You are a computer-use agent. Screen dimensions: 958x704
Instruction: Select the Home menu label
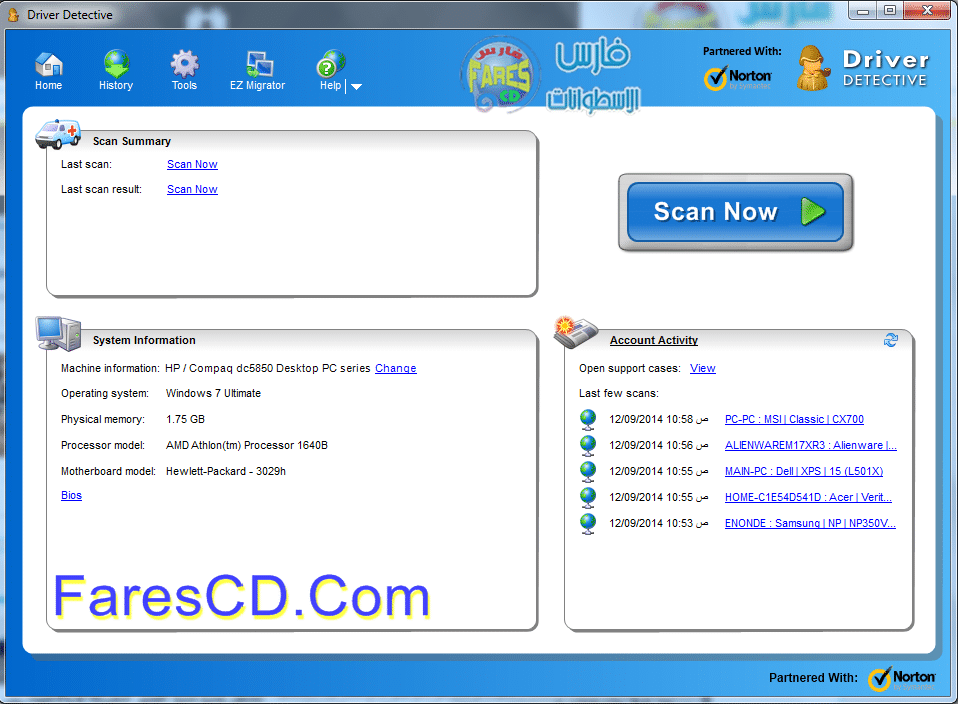coord(49,86)
